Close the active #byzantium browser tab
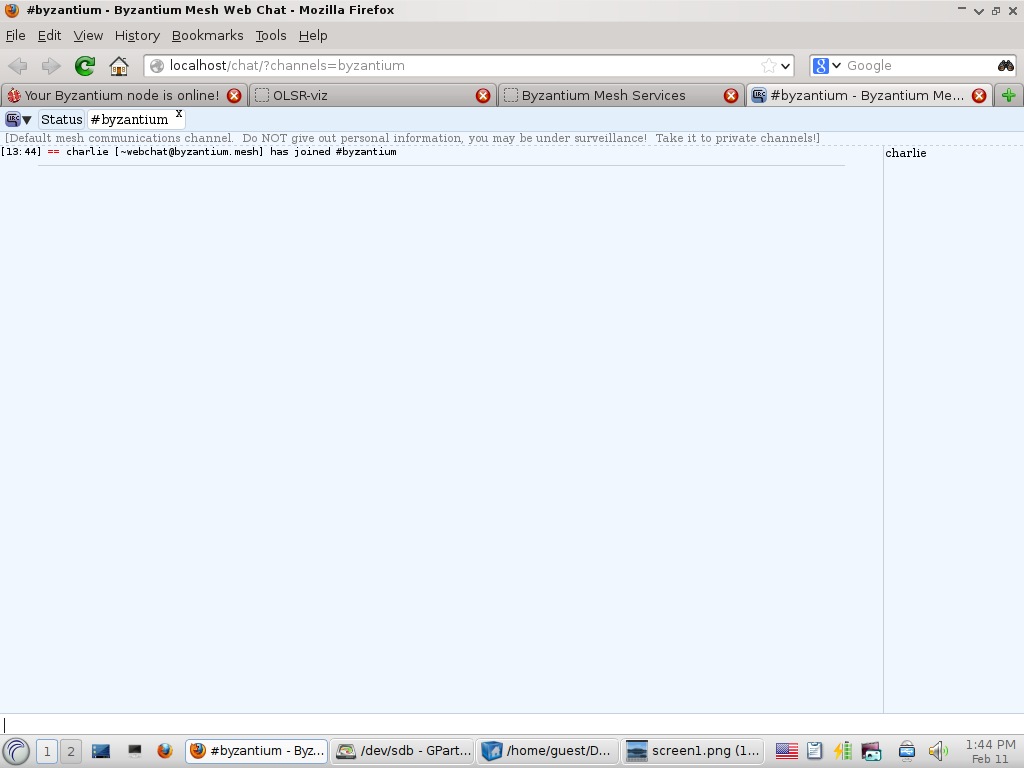The image size is (1024, 768). [979, 95]
